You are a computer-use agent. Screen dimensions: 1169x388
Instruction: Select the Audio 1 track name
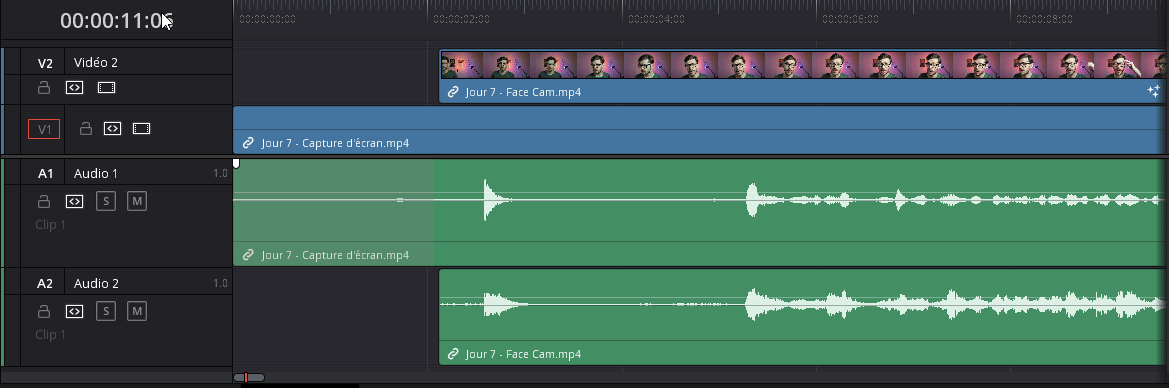[95, 174]
